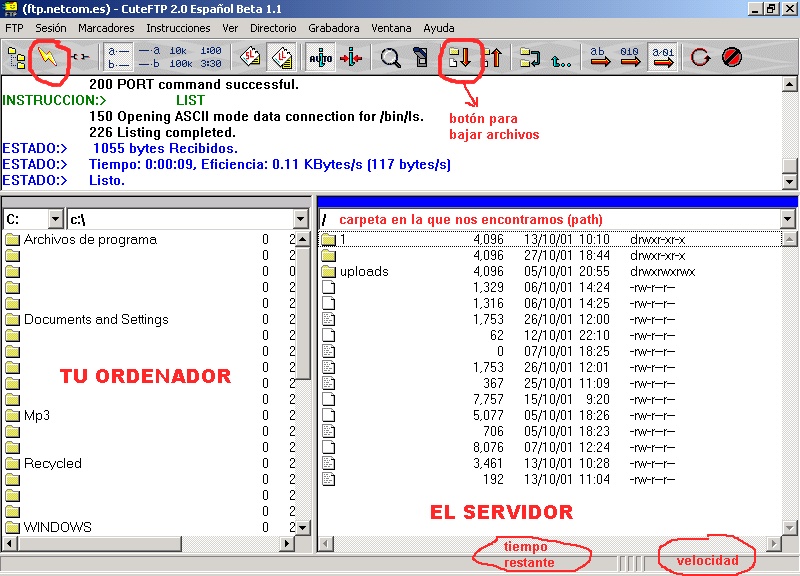The image size is (800, 576).
Task: Select the WINDOWS folder in local list
Action: coord(57,527)
